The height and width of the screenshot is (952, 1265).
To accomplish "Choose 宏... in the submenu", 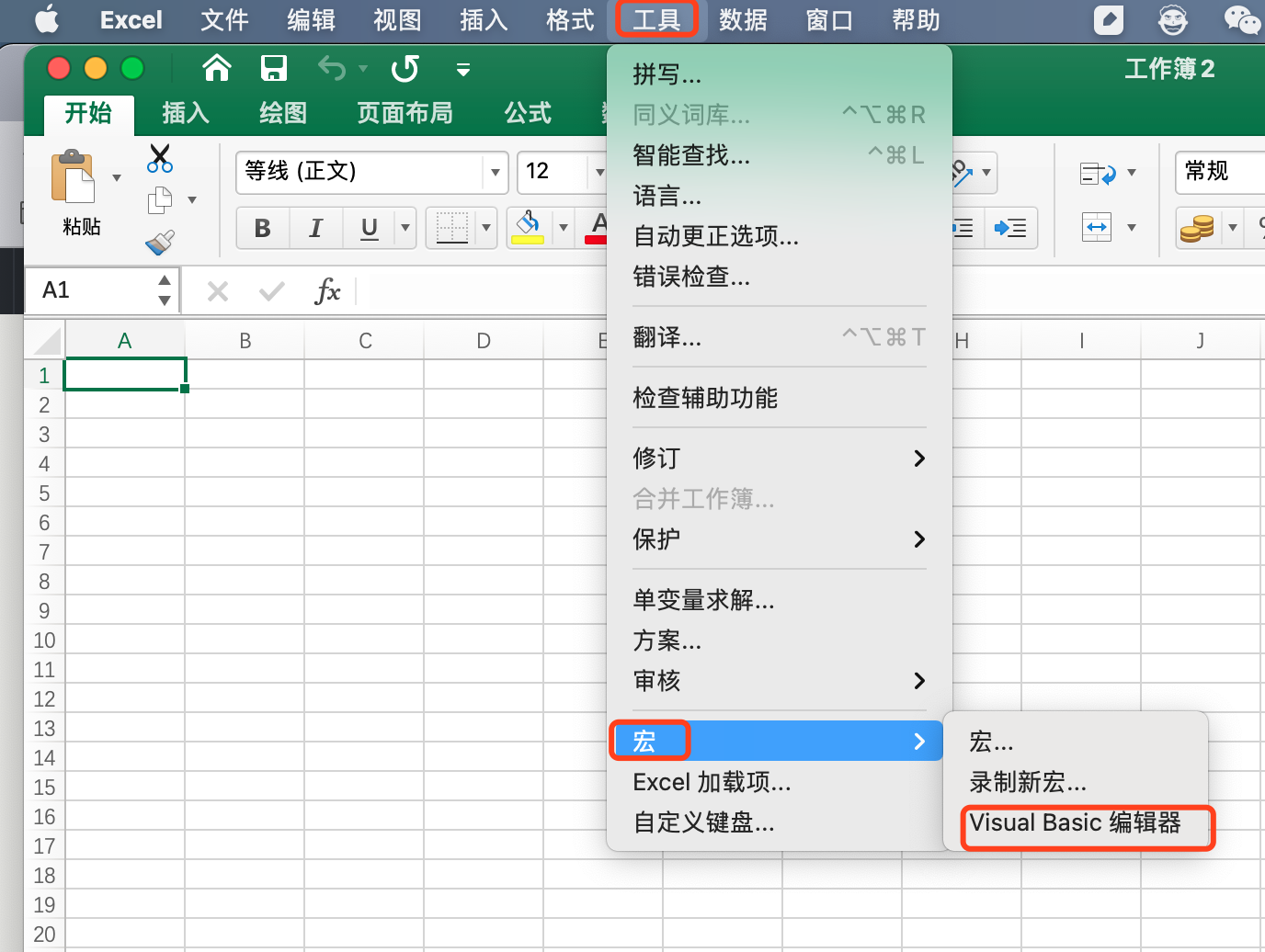I will pyautogui.click(x=1076, y=742).
